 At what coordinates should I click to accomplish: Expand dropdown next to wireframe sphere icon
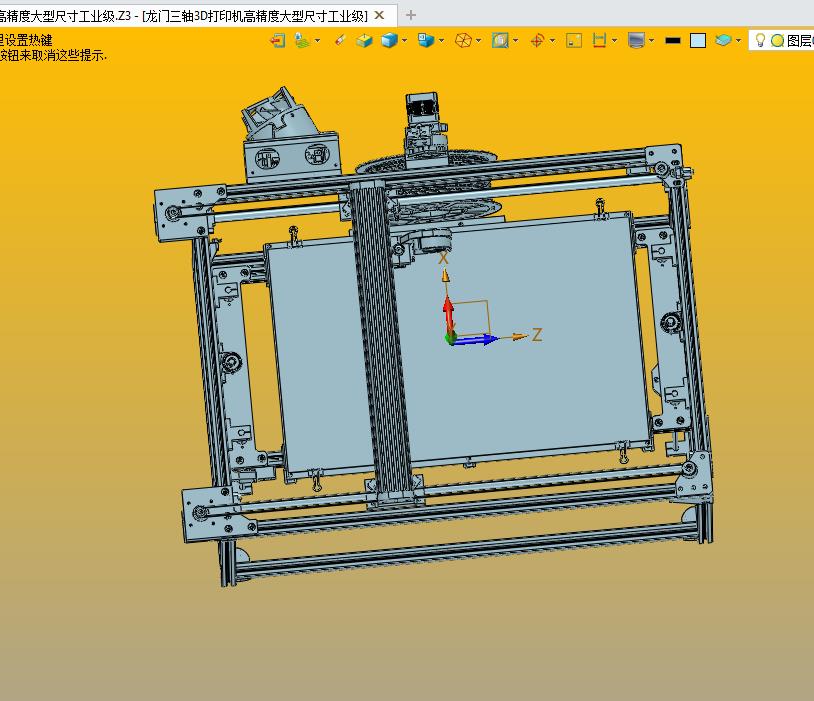point(479,40)
